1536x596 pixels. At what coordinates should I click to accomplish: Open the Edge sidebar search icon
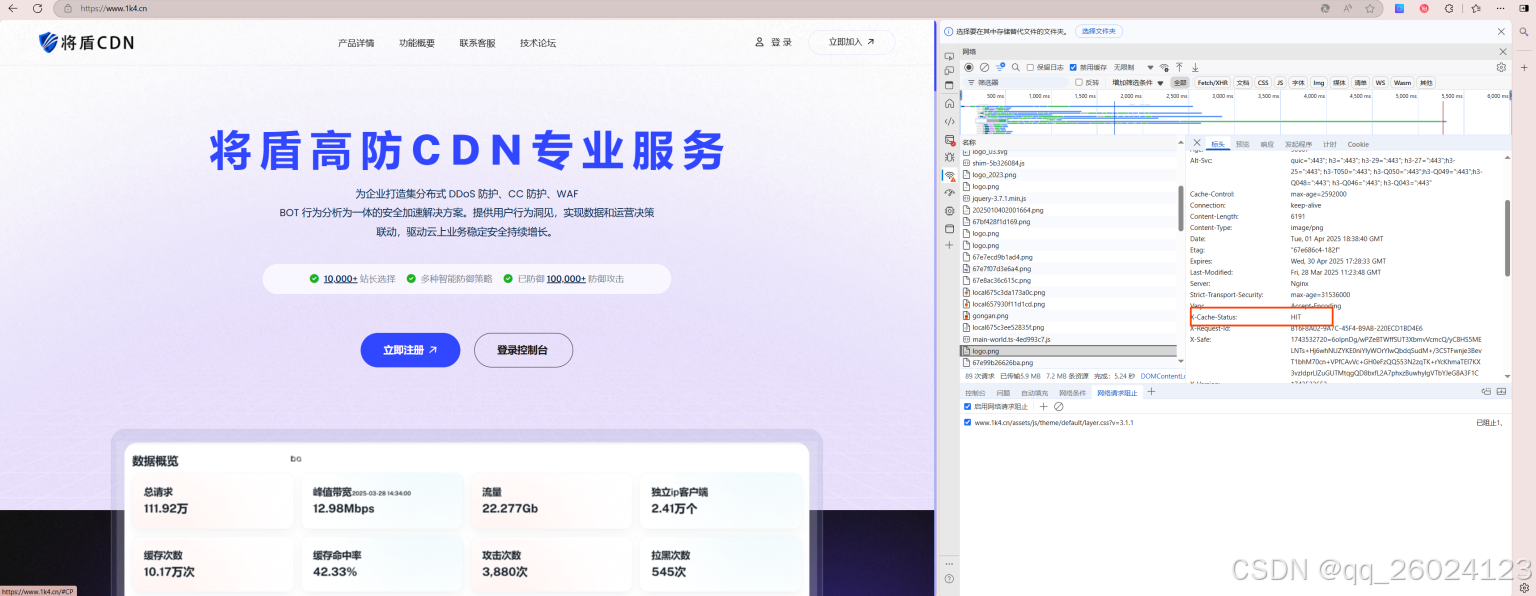tap(1524, 31)
